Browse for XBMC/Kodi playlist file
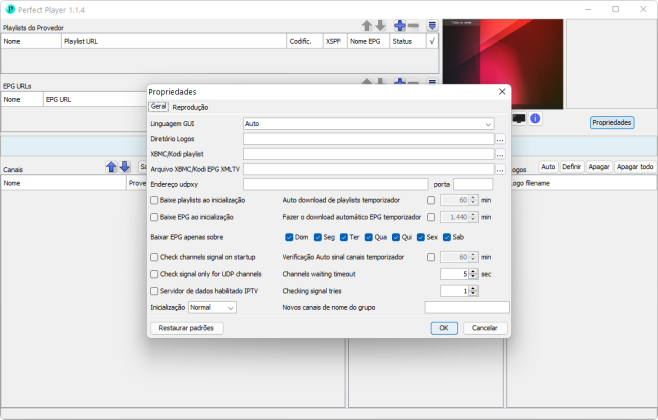 point(500,154)
